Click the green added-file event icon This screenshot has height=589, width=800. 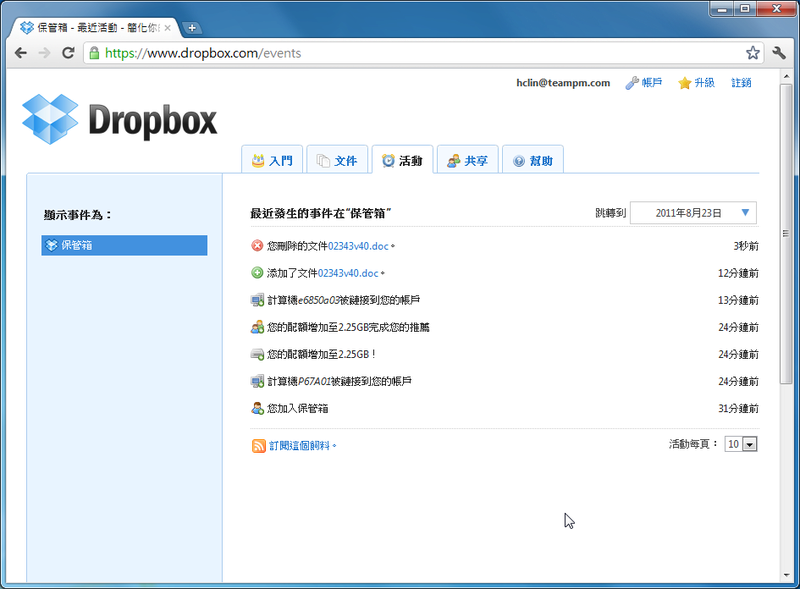point(257,273)
